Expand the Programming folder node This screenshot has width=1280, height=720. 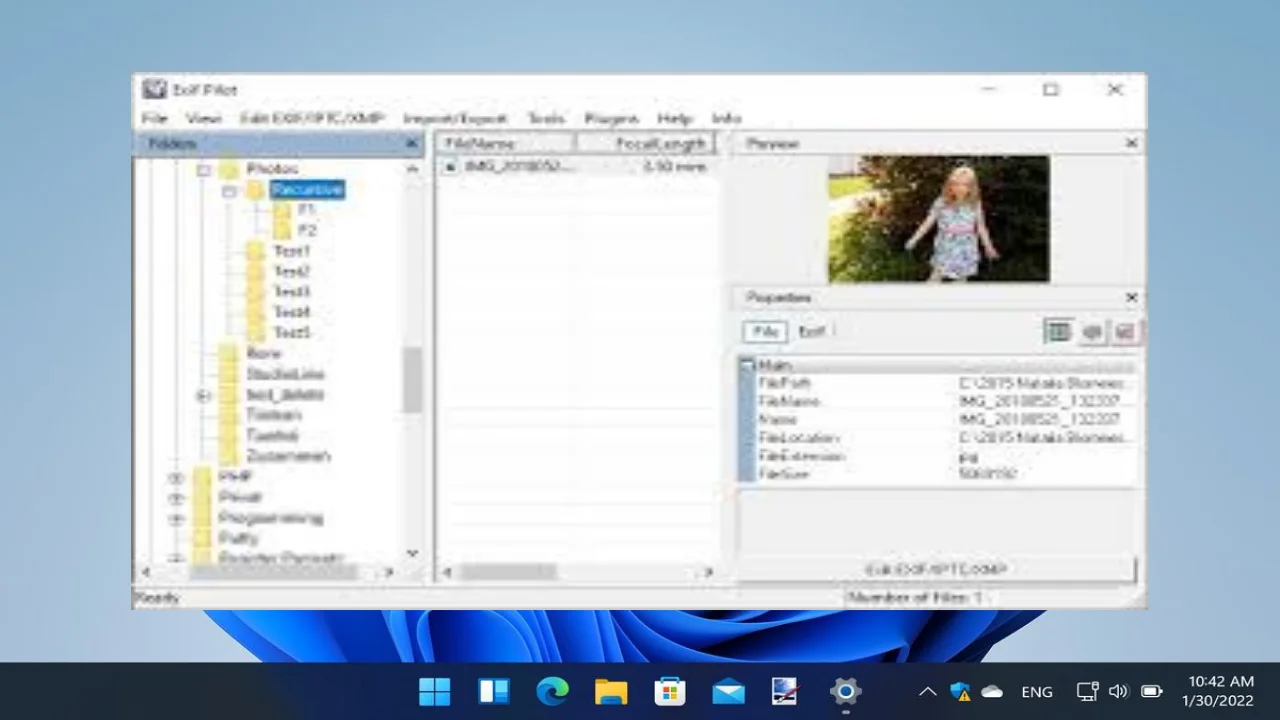pos(177,518)
